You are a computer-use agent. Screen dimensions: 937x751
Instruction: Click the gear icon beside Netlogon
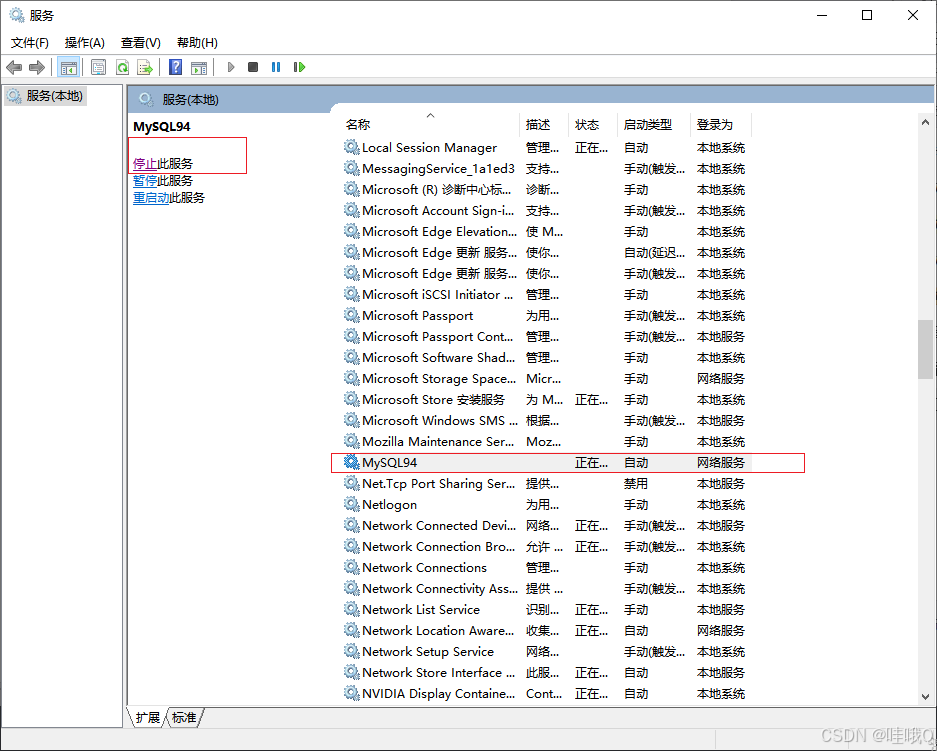[x=351, y=504]
